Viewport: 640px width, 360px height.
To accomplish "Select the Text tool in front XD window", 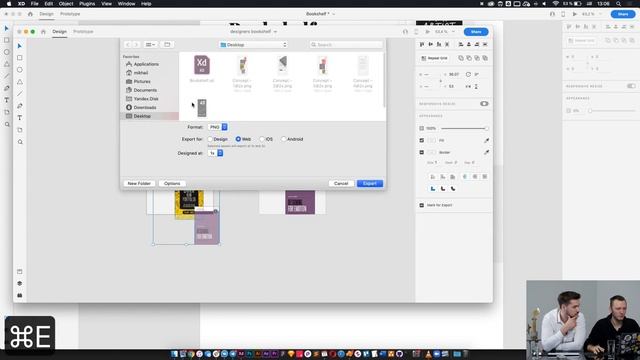I will (20, 118).
